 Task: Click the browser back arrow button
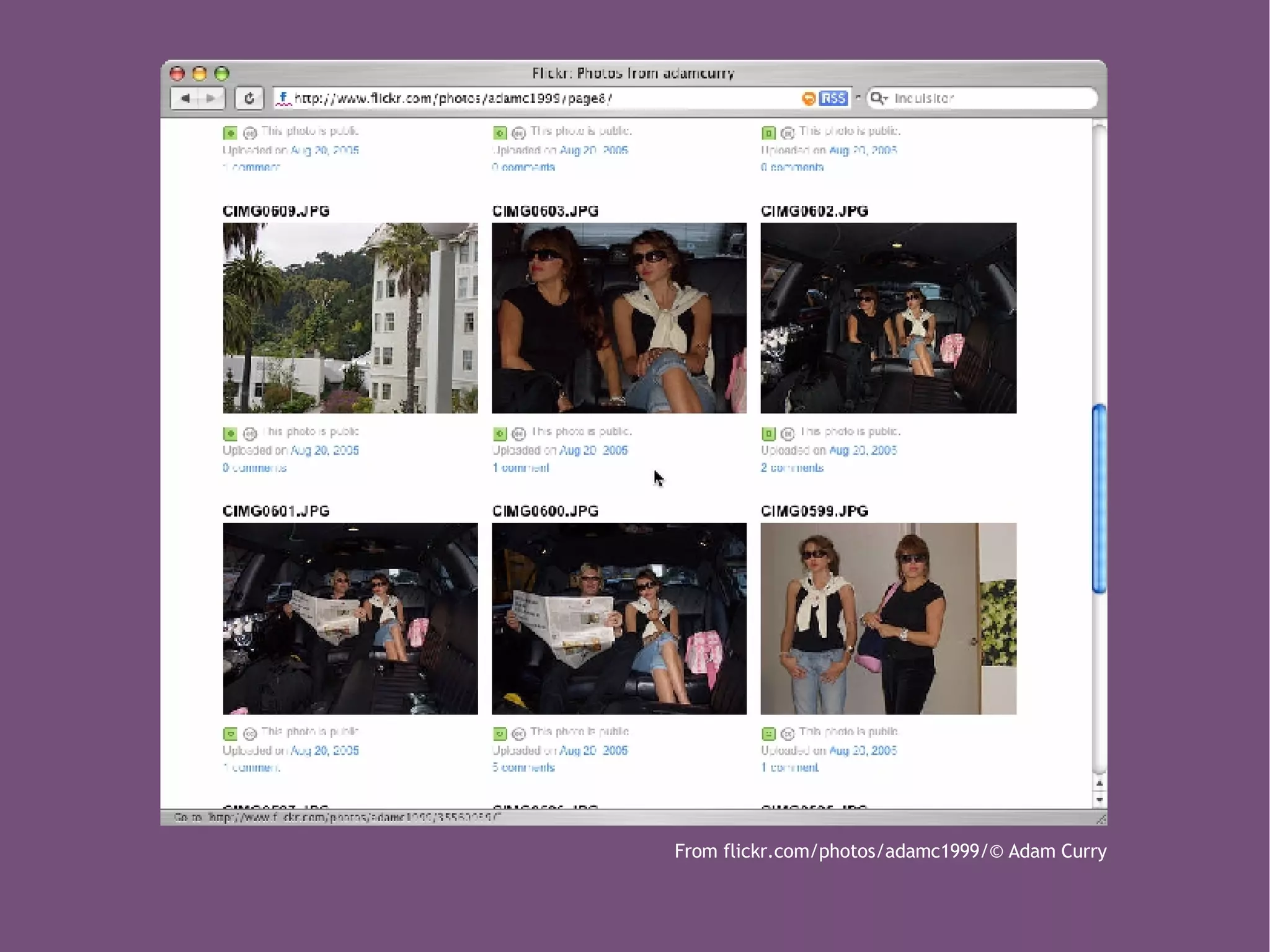click(x=185, y=98)
